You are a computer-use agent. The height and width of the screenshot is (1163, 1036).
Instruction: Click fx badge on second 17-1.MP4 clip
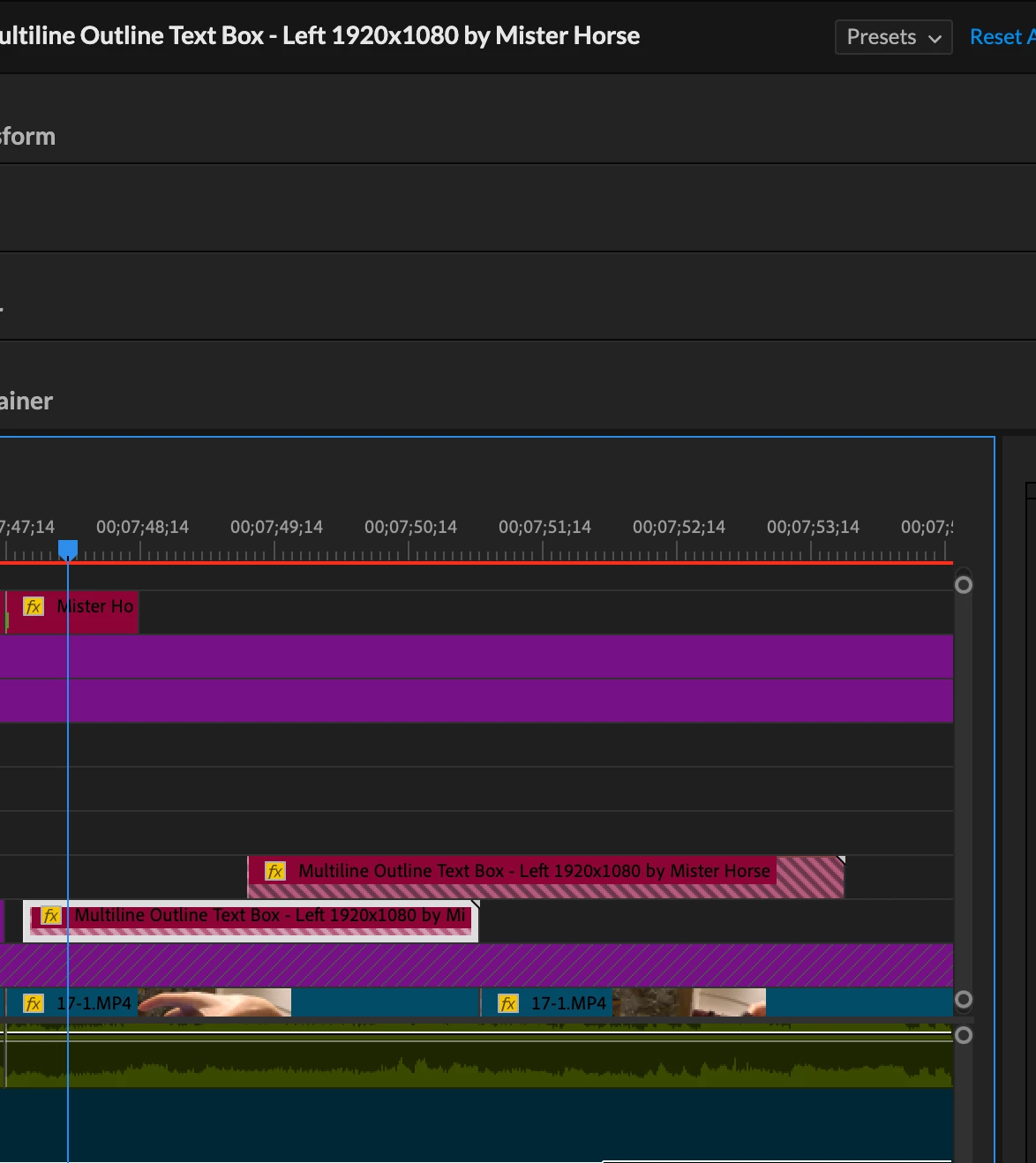point(508,1003)
